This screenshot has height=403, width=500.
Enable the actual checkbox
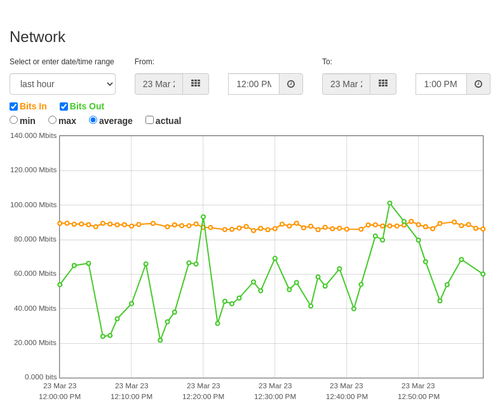point(150,120)
